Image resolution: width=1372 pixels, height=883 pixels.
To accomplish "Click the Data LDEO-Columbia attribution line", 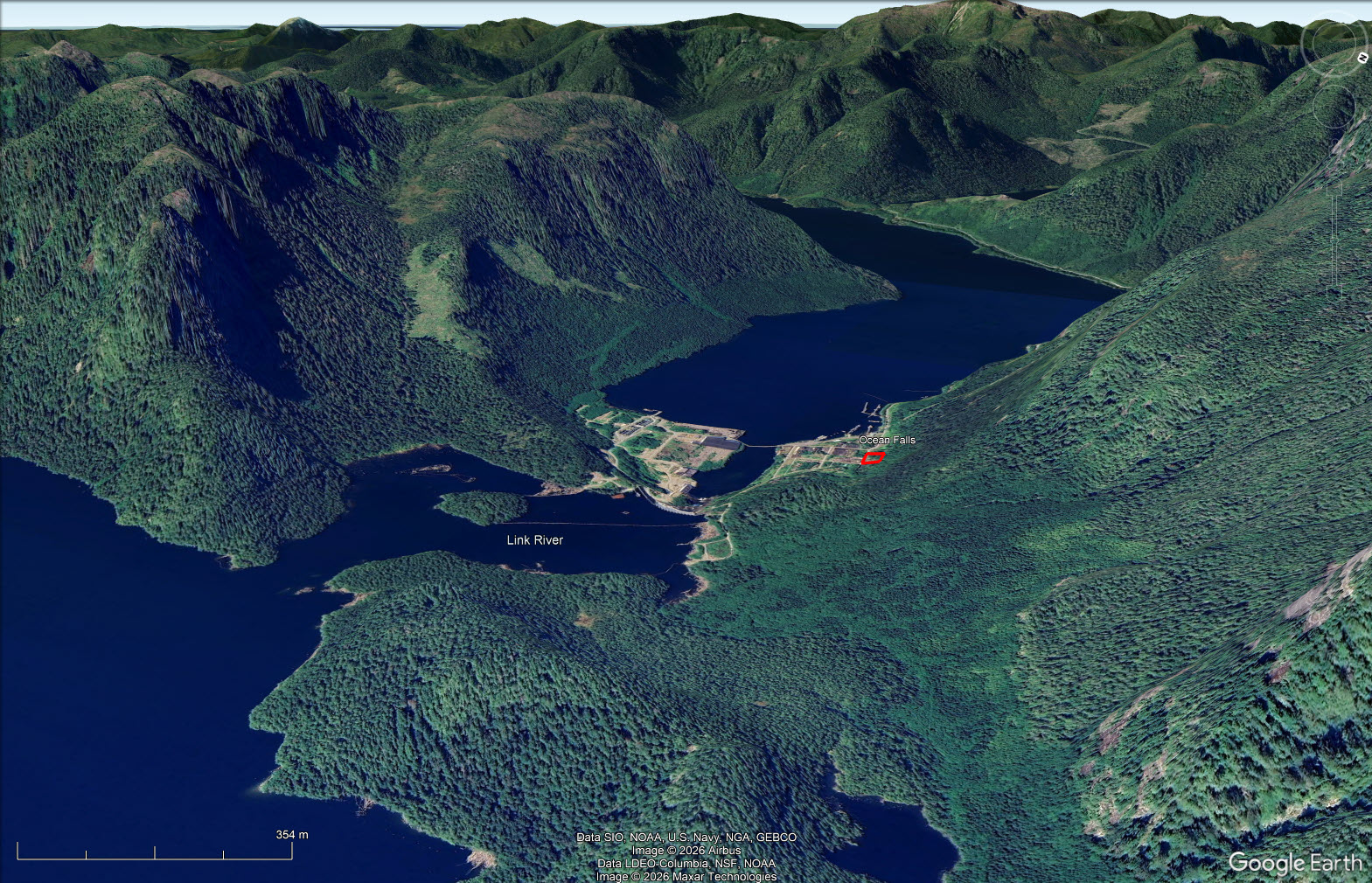I will pos(686,864).
